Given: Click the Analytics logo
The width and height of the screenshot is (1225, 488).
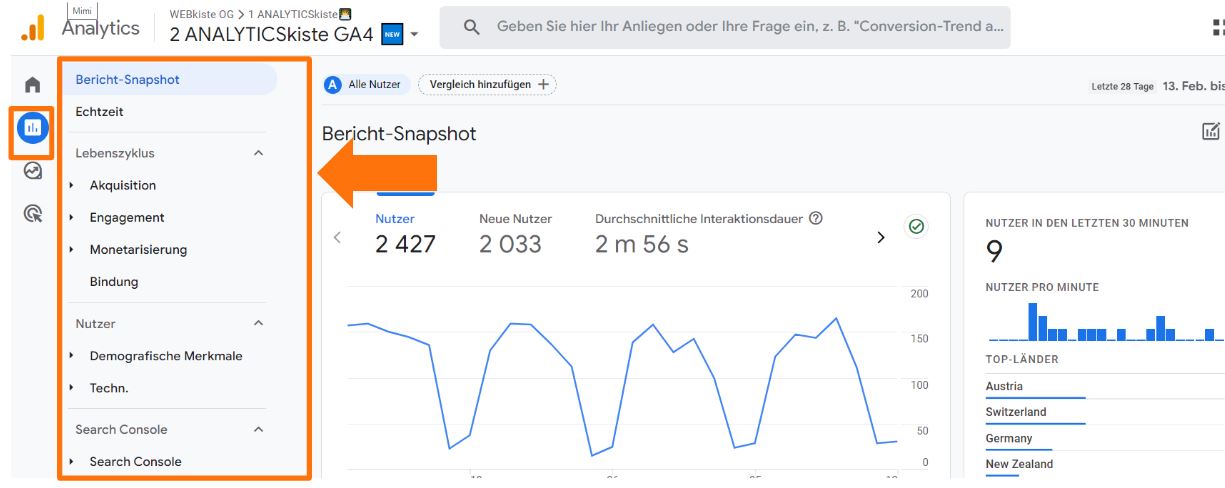Looking at the screenshot, I should coord(33,28).
